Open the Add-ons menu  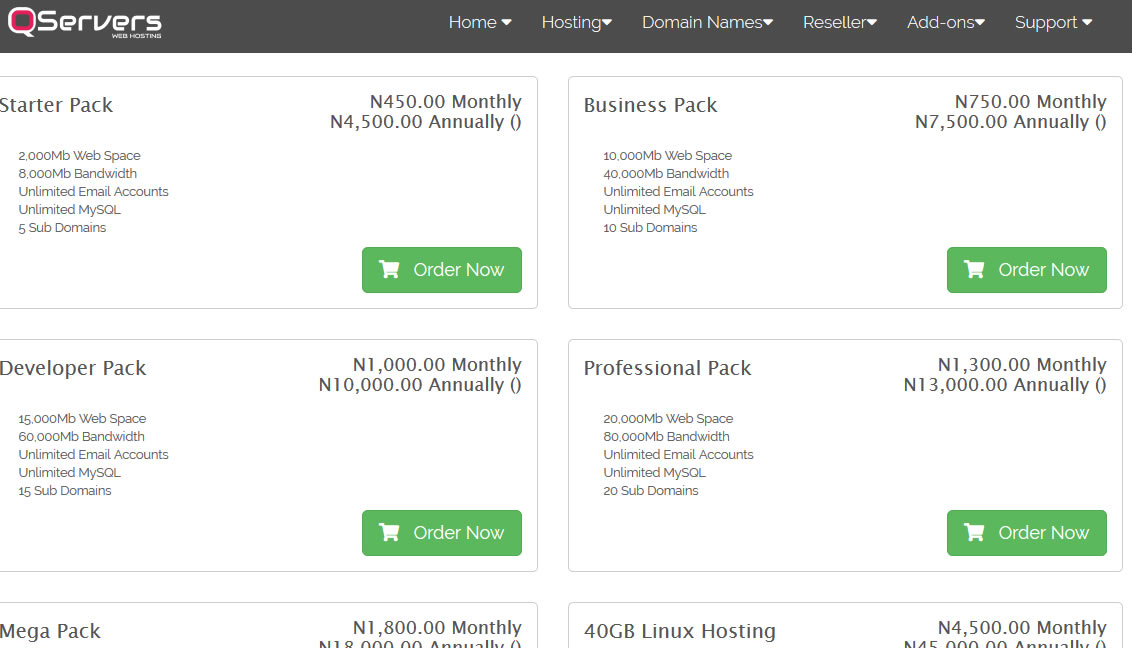click(946, 22)
